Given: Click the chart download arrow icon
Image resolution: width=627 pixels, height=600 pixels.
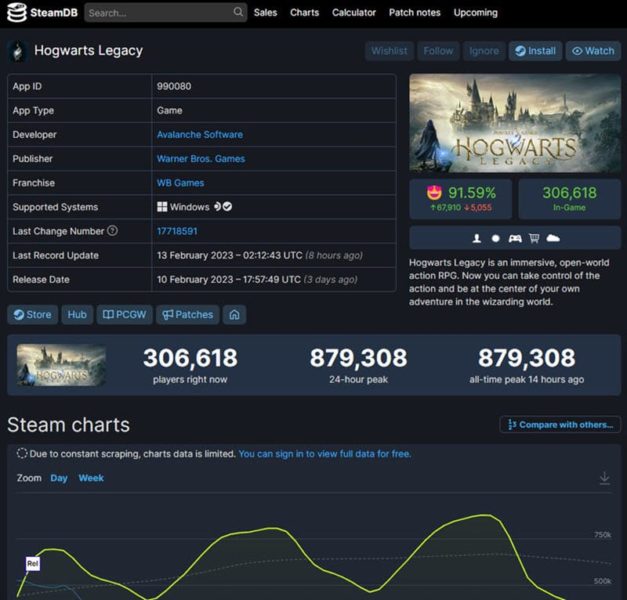Looking at the screenshot, I should pyautogui.click(x=604, y=478).
